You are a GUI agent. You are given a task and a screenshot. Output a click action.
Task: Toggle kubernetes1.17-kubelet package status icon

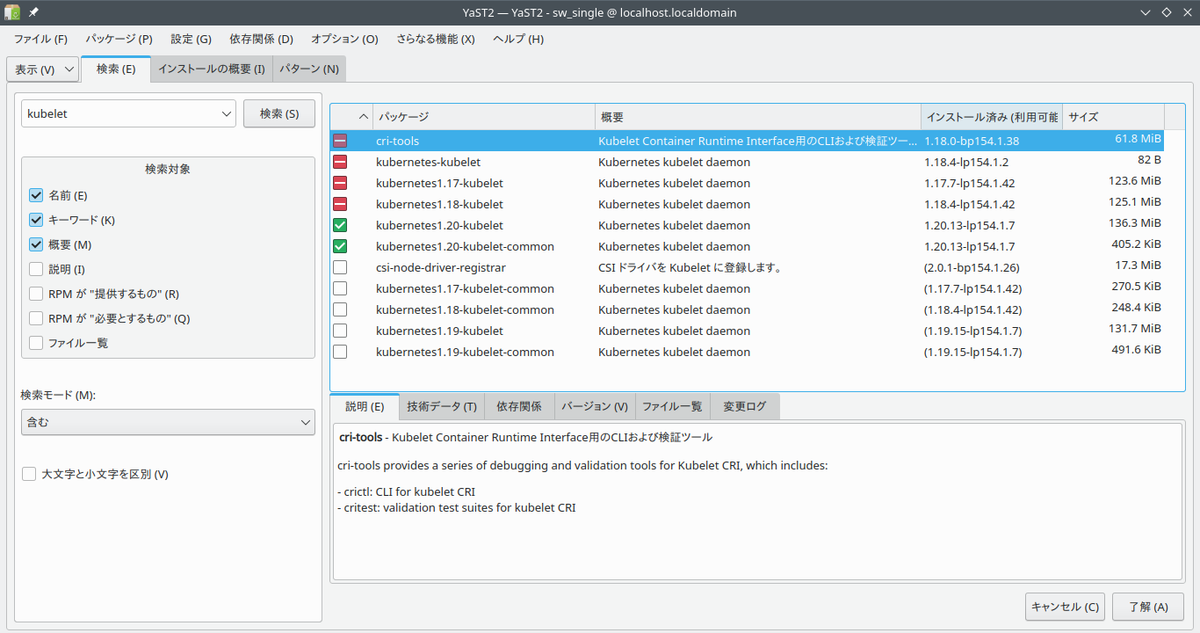click(340, 183)
